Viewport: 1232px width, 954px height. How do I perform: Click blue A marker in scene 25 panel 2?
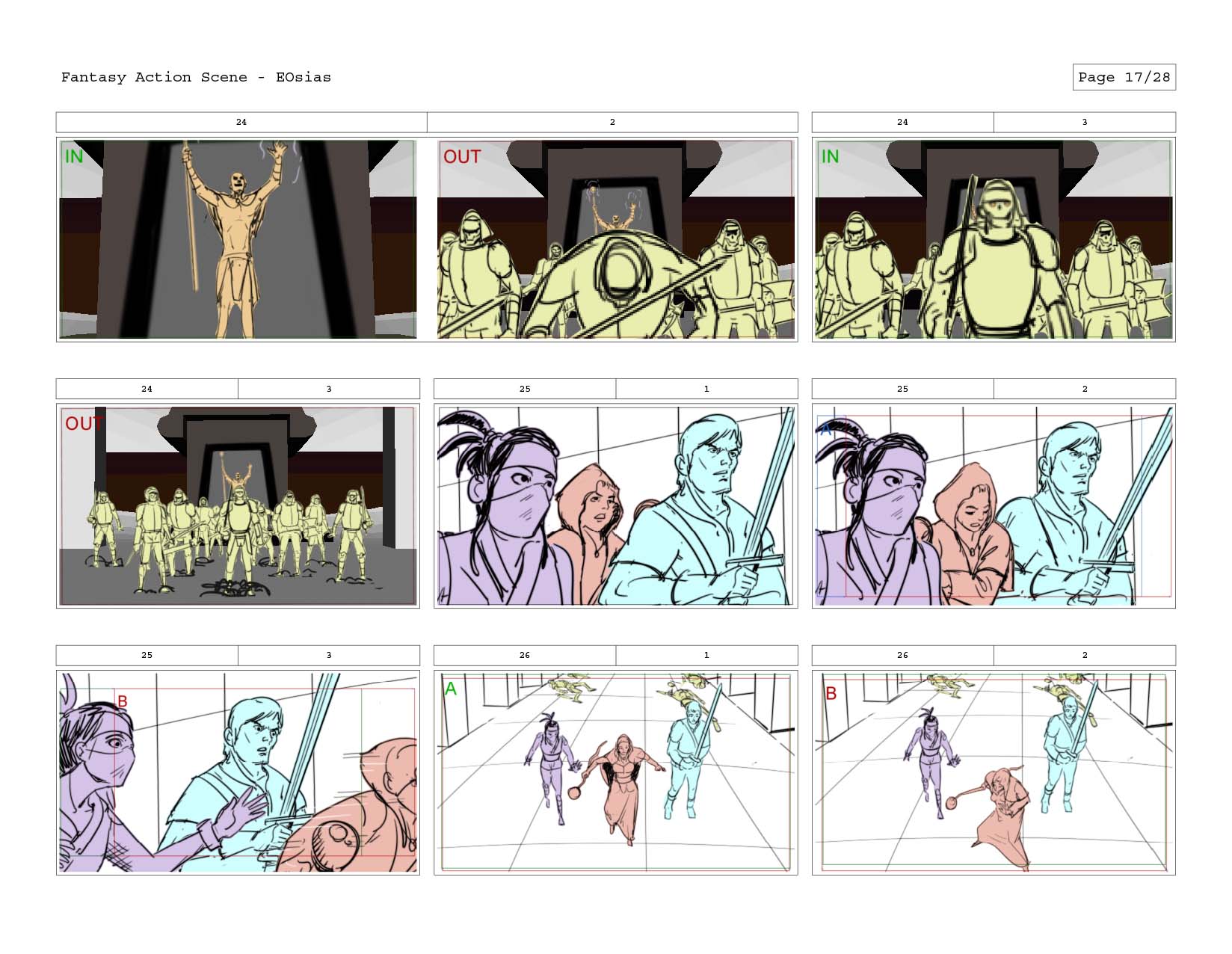point(826,431)
